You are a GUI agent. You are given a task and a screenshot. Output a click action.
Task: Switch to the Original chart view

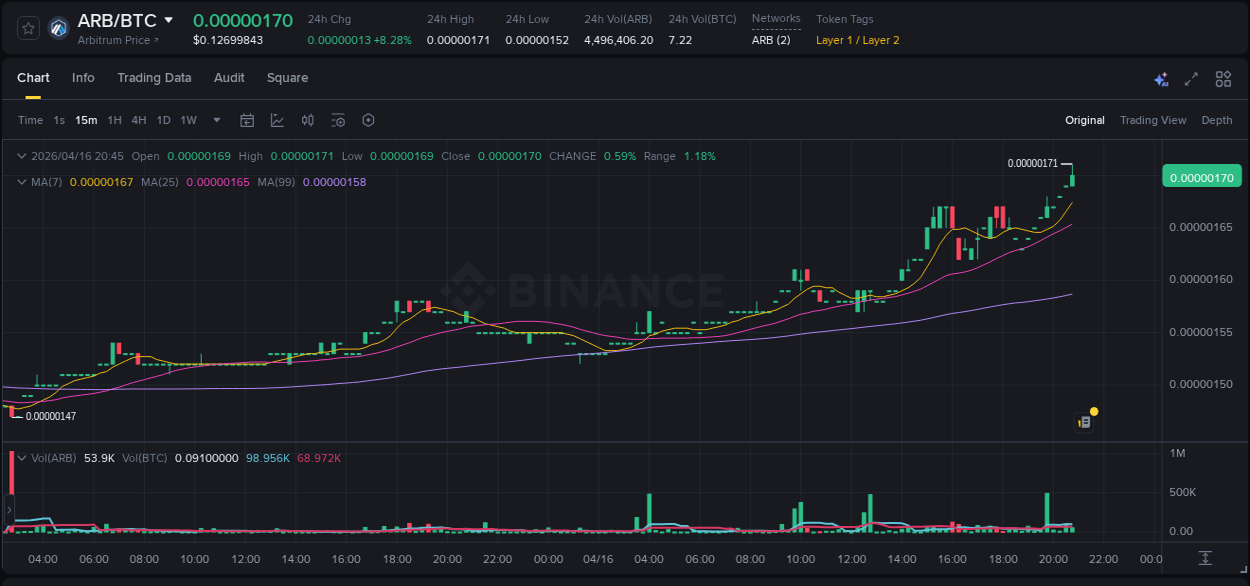coord(1085,120)
